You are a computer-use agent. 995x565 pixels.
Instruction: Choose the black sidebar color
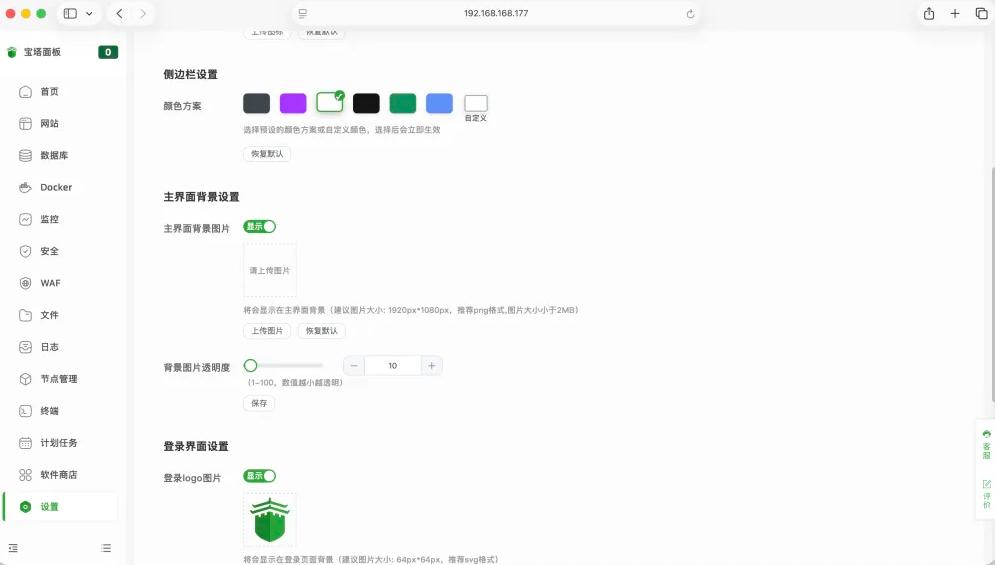(366, 103)
